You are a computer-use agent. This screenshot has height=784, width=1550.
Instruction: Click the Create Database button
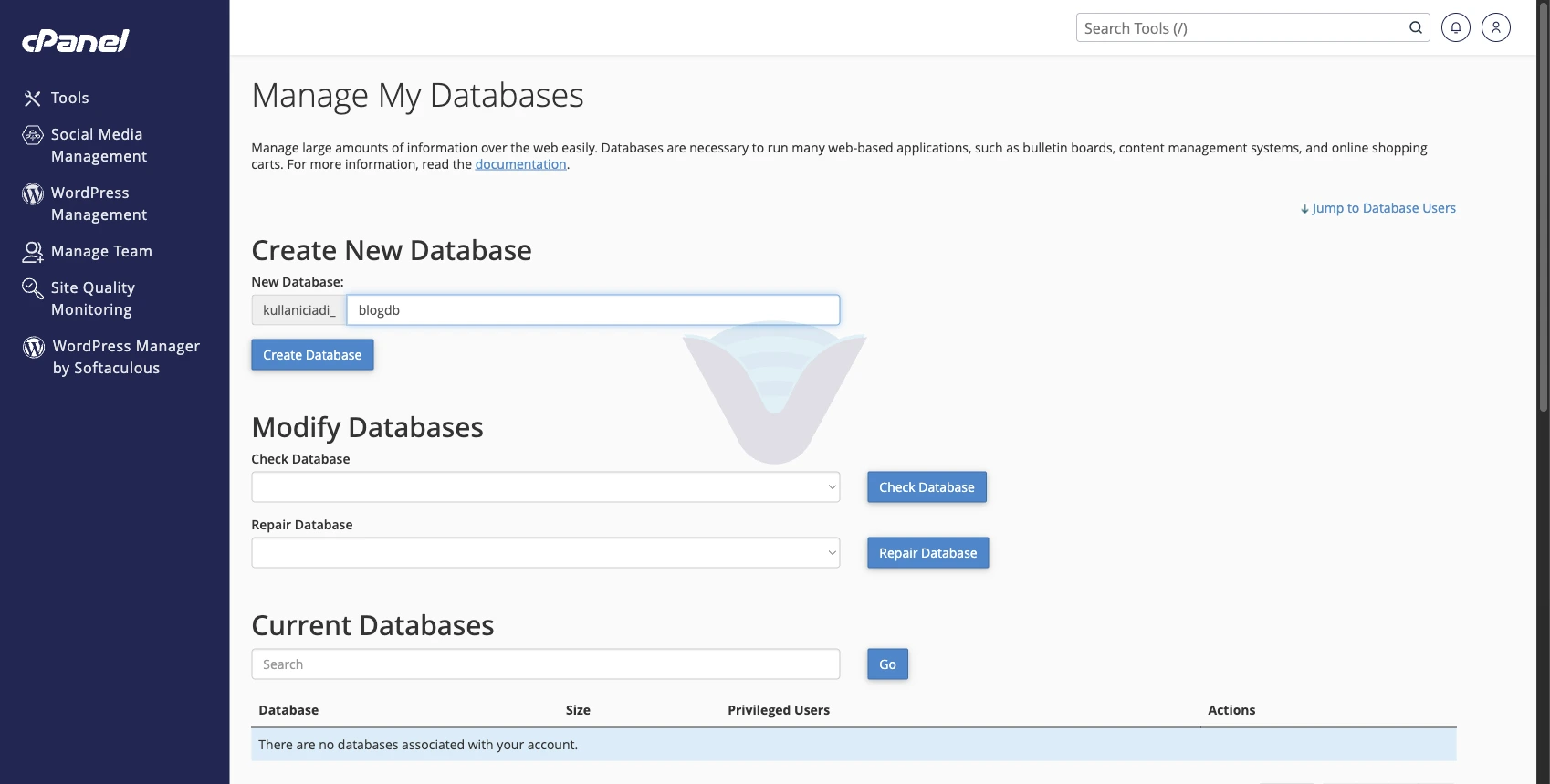pyautogui.click(x=312, y=355)
